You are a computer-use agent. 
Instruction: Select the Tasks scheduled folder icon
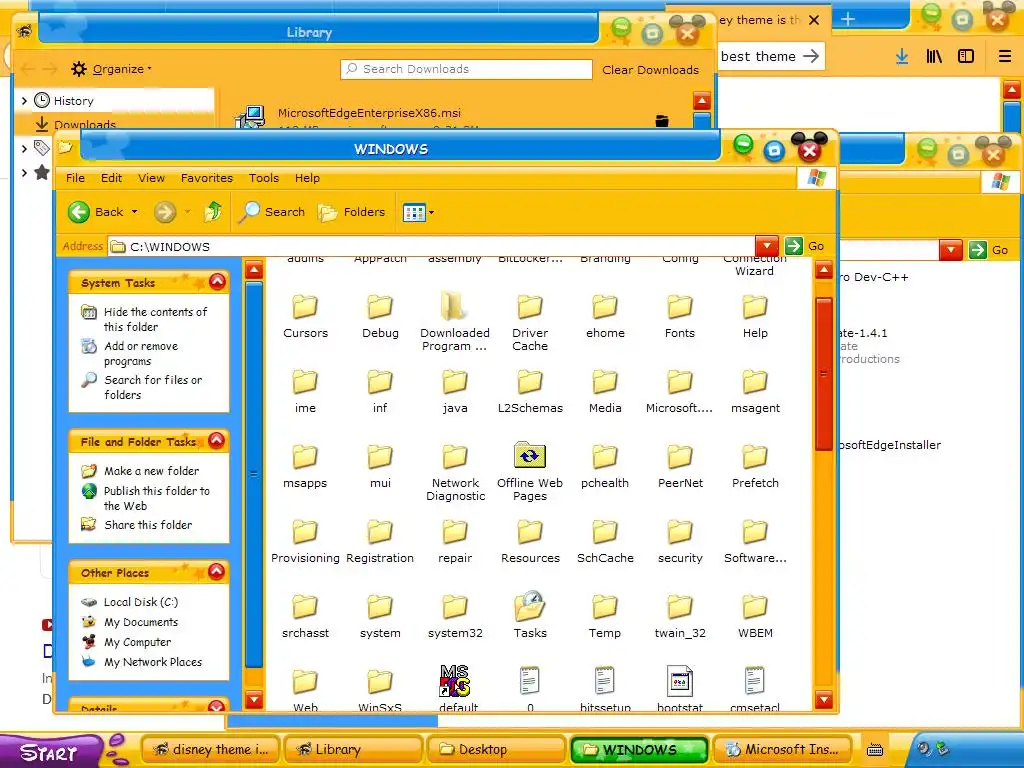point(530,607)
